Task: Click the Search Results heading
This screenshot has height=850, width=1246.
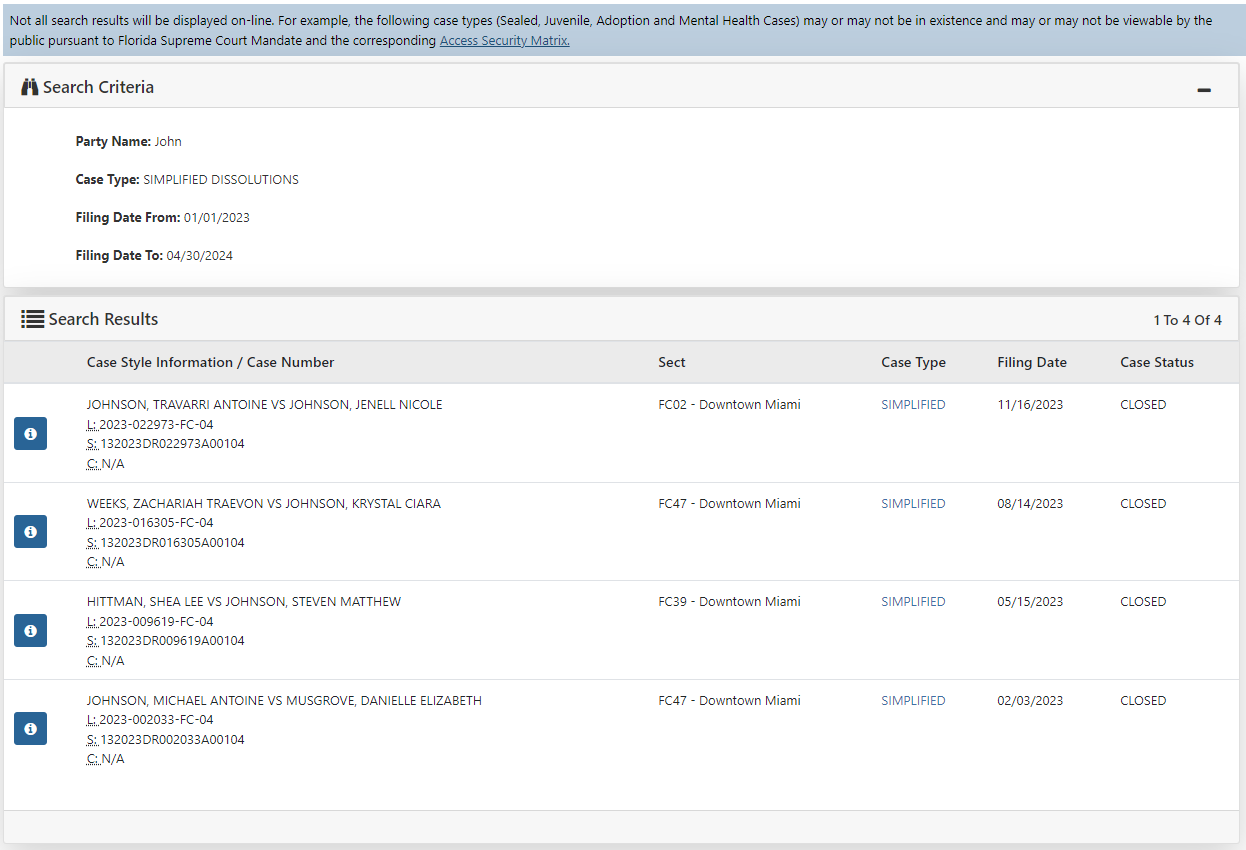Action: coord(103,319)
